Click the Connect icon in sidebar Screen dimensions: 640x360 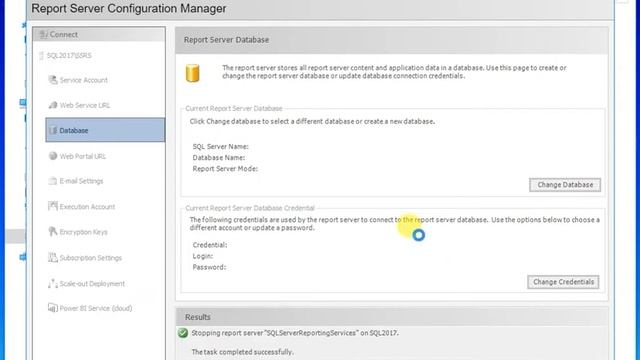pyautogui.click(x=43, y=35)
